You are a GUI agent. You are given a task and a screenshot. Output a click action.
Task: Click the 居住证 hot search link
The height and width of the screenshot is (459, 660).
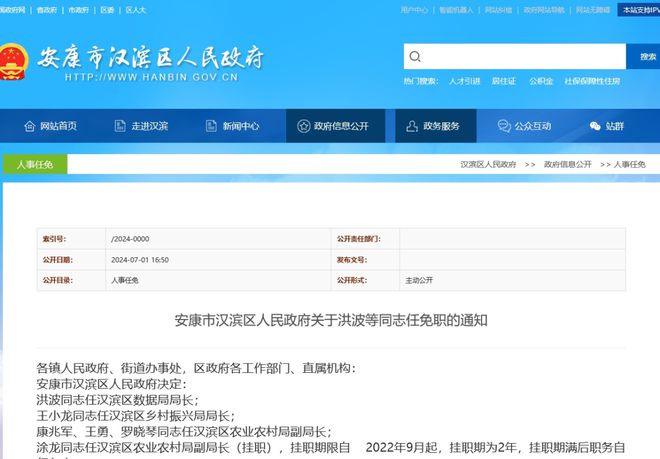coord(504,81)
